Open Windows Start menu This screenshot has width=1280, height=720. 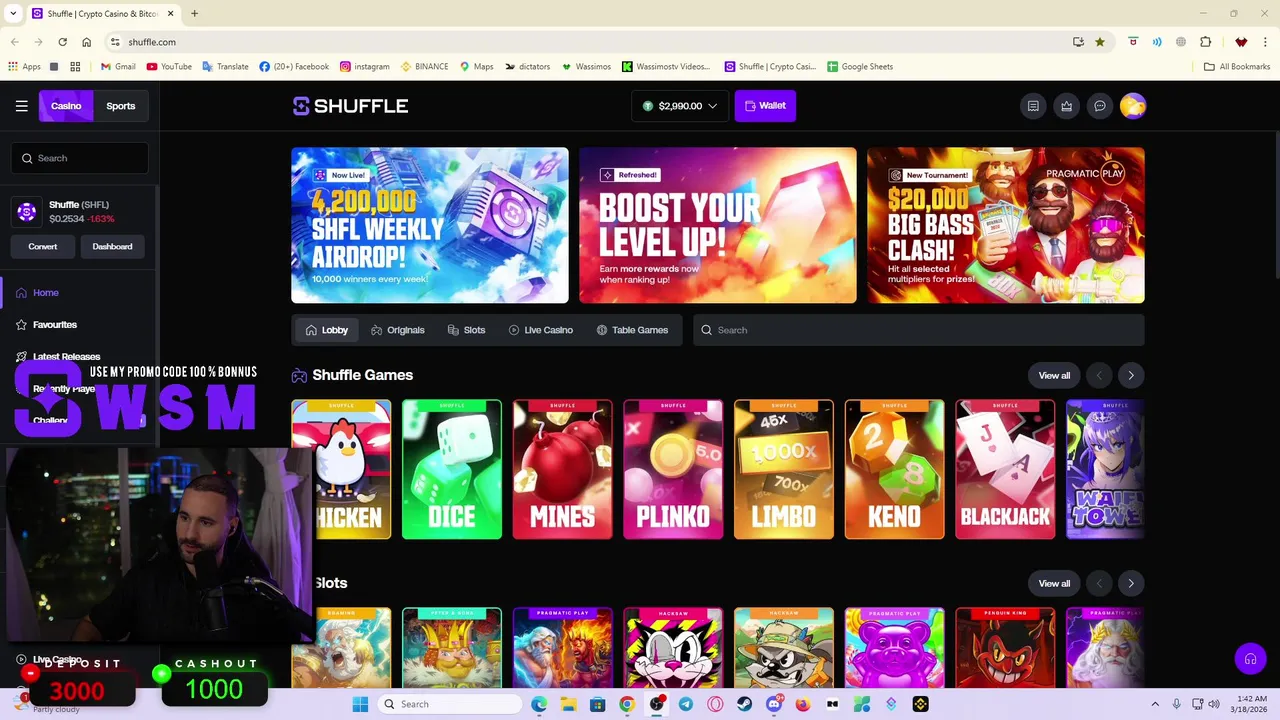click(x=360, y=704)
